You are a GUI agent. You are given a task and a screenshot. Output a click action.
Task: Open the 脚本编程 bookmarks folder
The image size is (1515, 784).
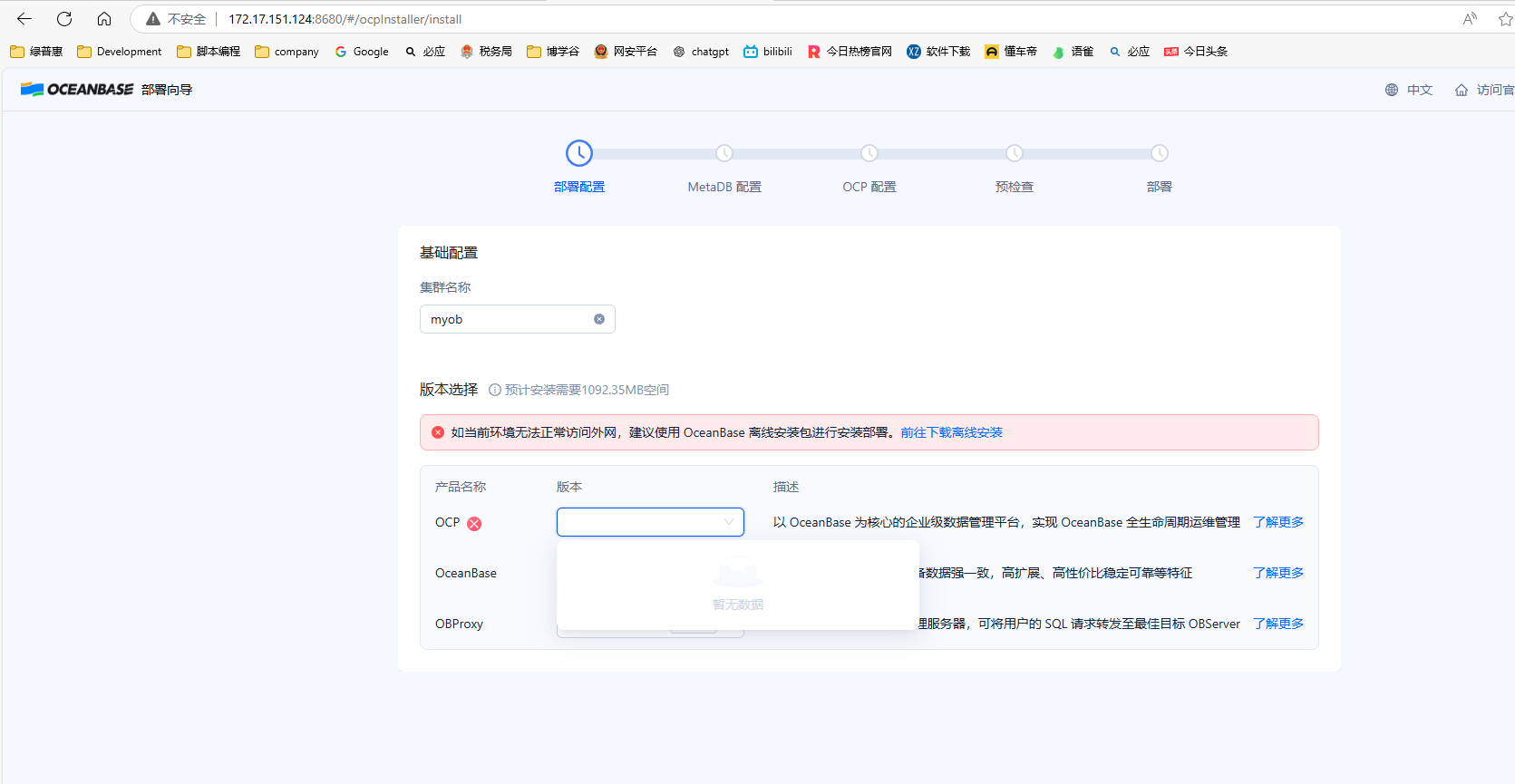coord(209,52)
